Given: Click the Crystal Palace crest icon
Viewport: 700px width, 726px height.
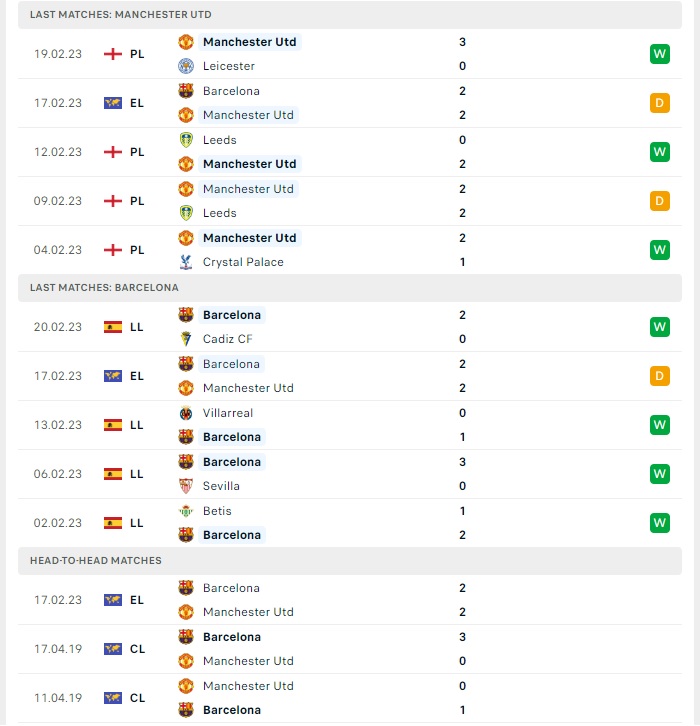Looking at the screenshot, I should [186, 262].
